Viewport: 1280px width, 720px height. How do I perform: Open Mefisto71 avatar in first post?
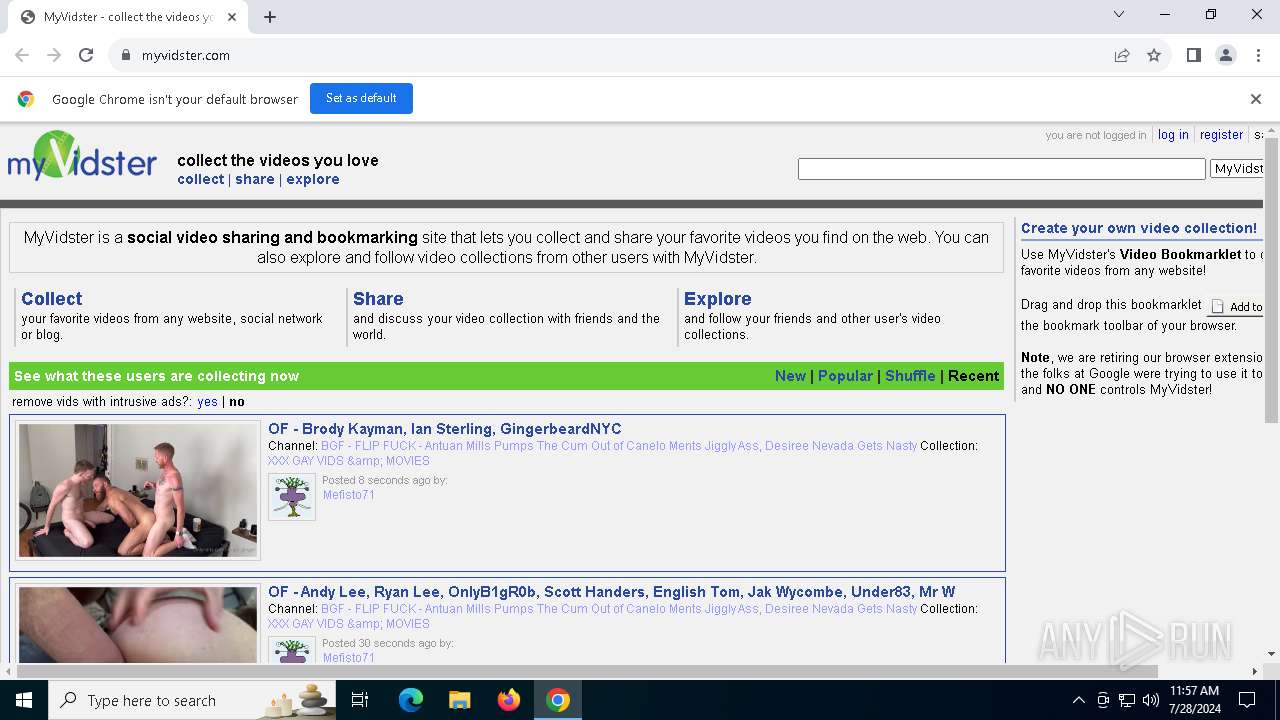click(292, 496)
